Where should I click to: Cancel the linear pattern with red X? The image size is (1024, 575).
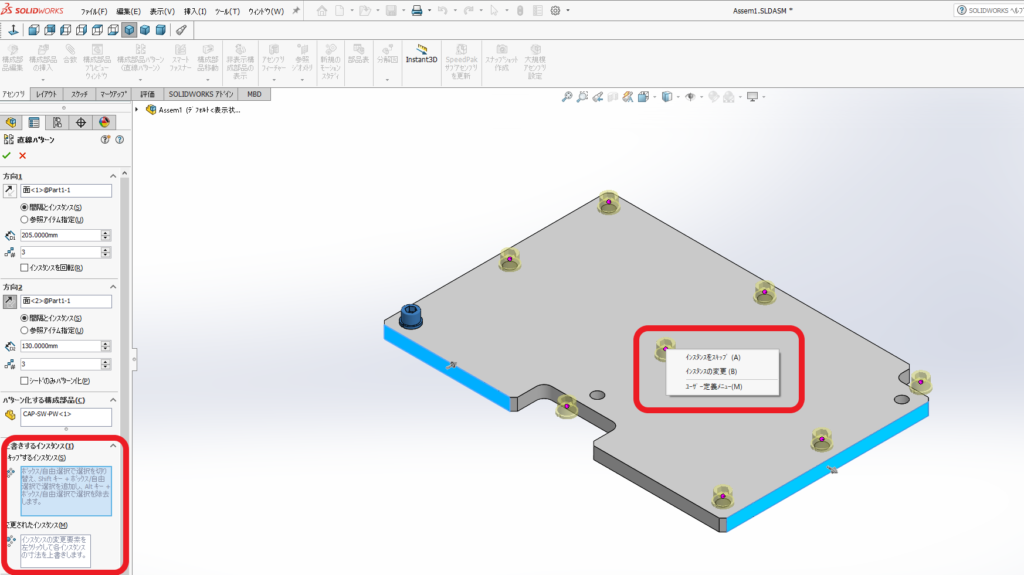[22, 155]
